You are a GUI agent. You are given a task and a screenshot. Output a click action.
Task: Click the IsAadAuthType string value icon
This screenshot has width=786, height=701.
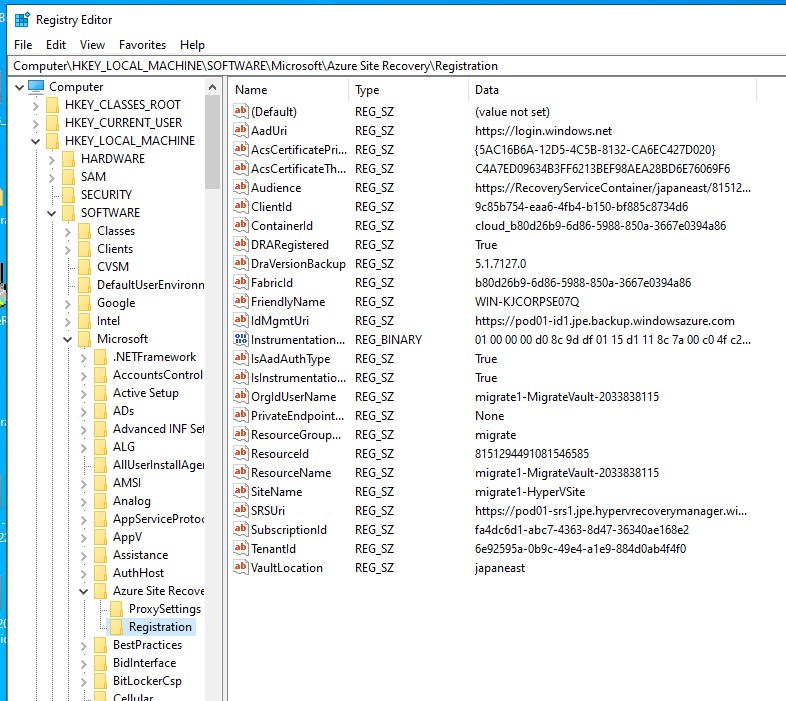[241, 359]
